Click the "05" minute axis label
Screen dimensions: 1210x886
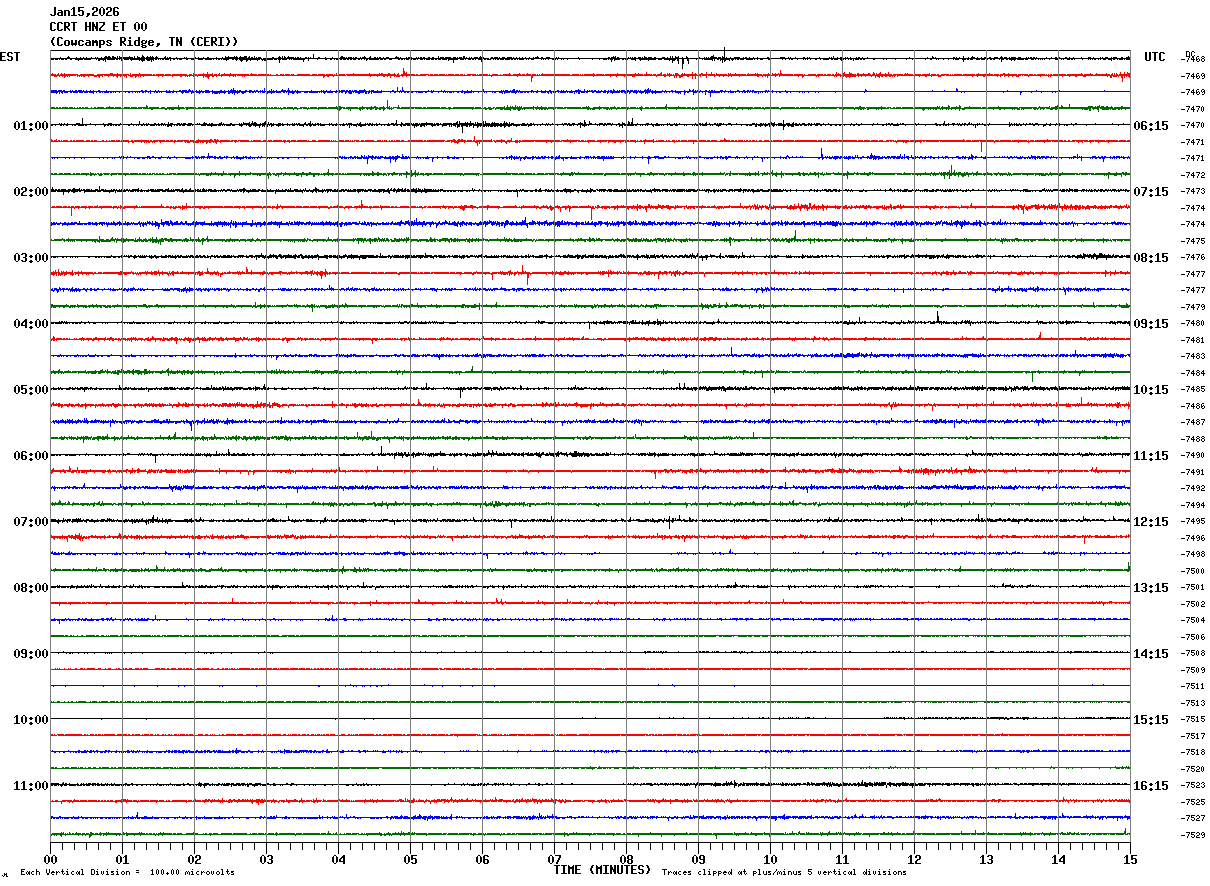click(x=410, y=860)
